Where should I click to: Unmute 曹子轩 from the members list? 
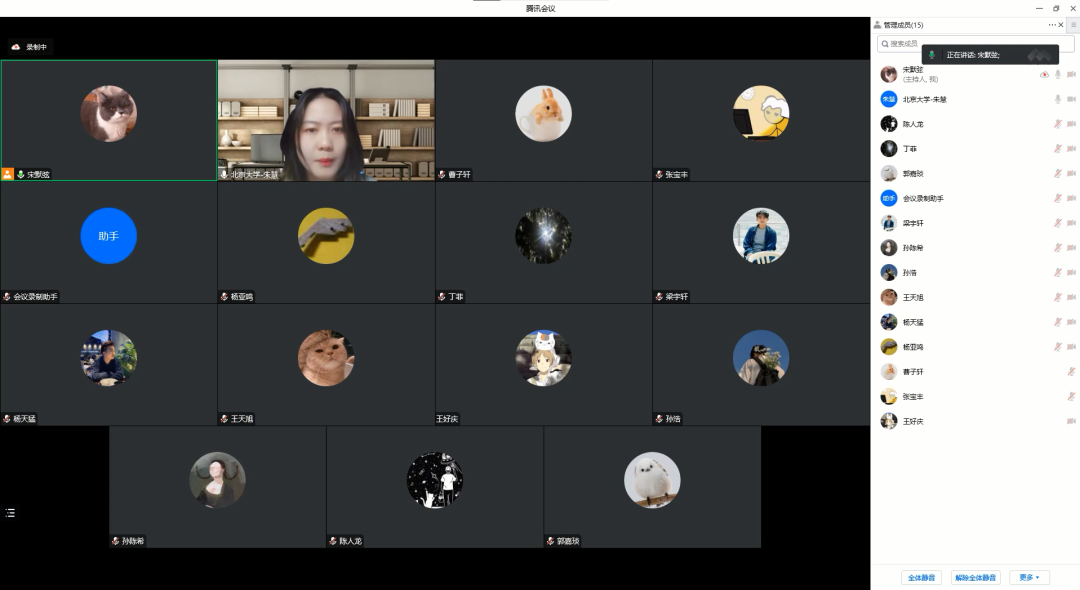click(1071, 372)
